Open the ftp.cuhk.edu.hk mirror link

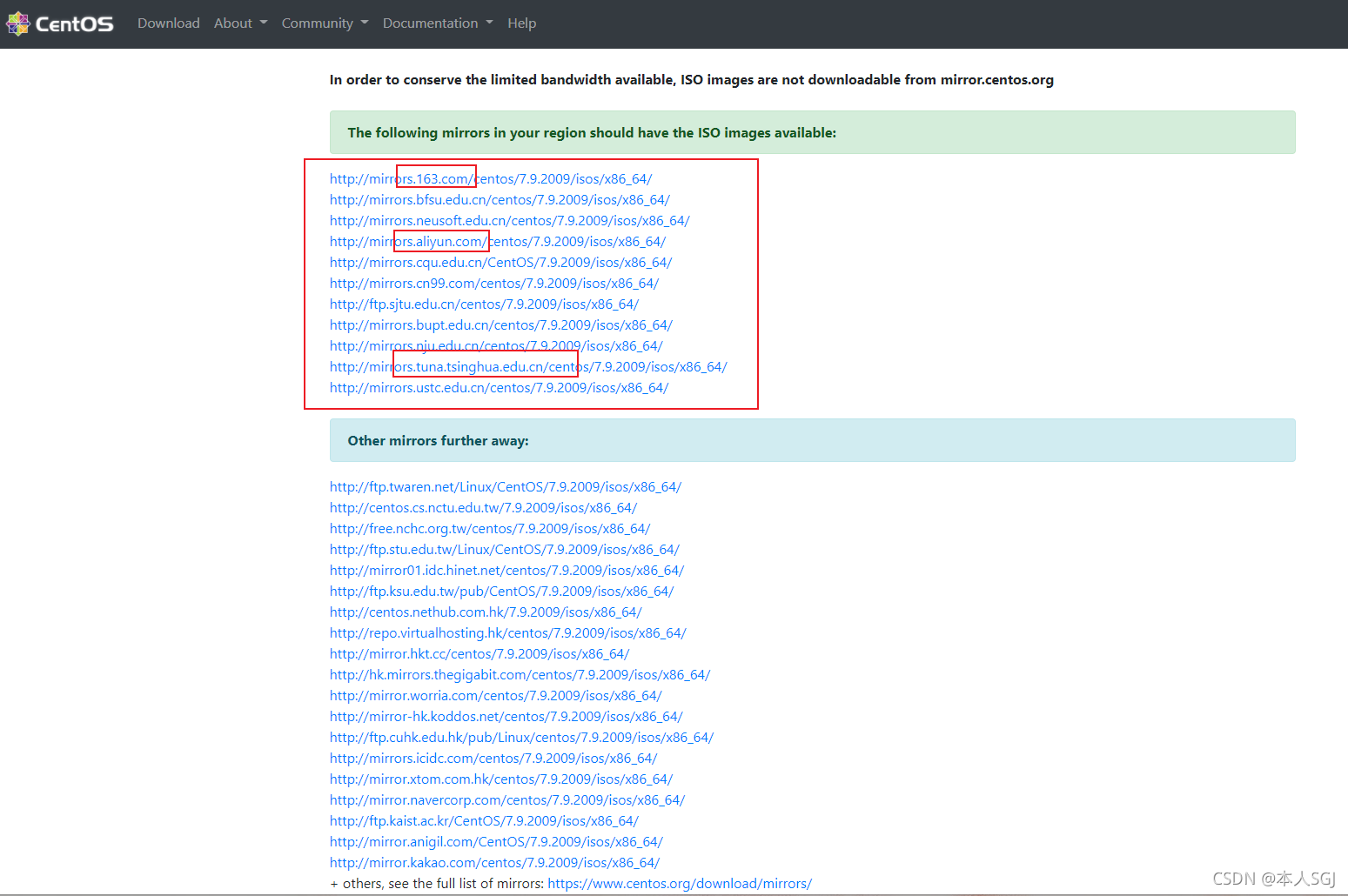click(522, 738)
